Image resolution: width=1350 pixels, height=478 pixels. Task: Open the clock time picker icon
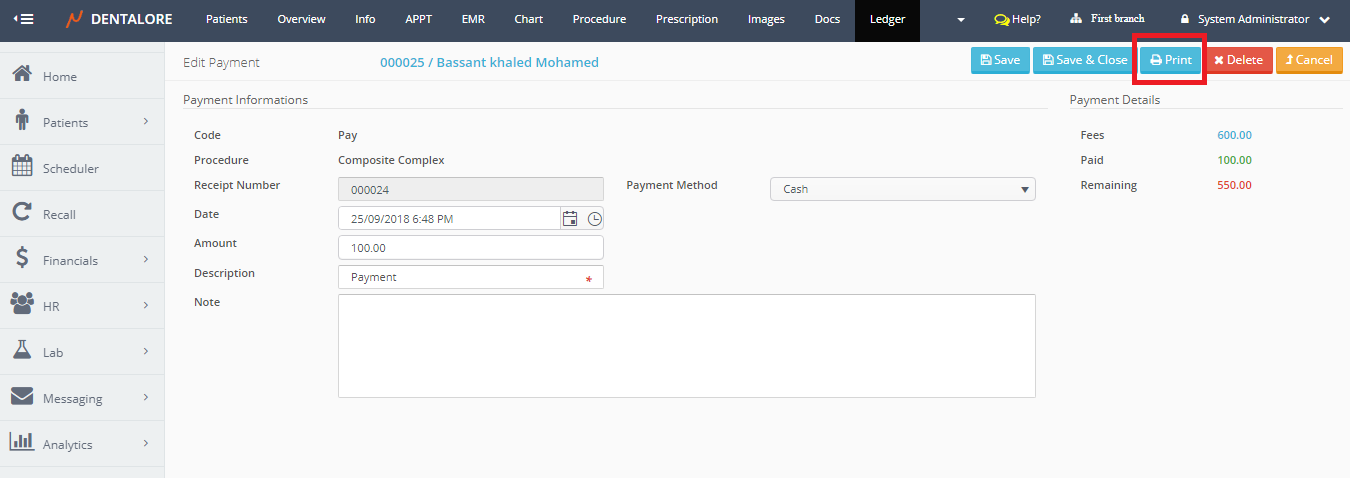coord(594,219)
